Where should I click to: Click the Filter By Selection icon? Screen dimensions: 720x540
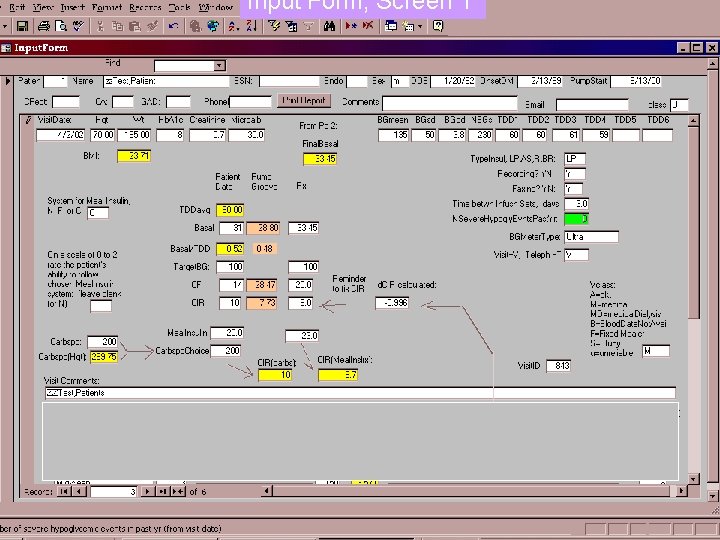[x=274, y=26]
